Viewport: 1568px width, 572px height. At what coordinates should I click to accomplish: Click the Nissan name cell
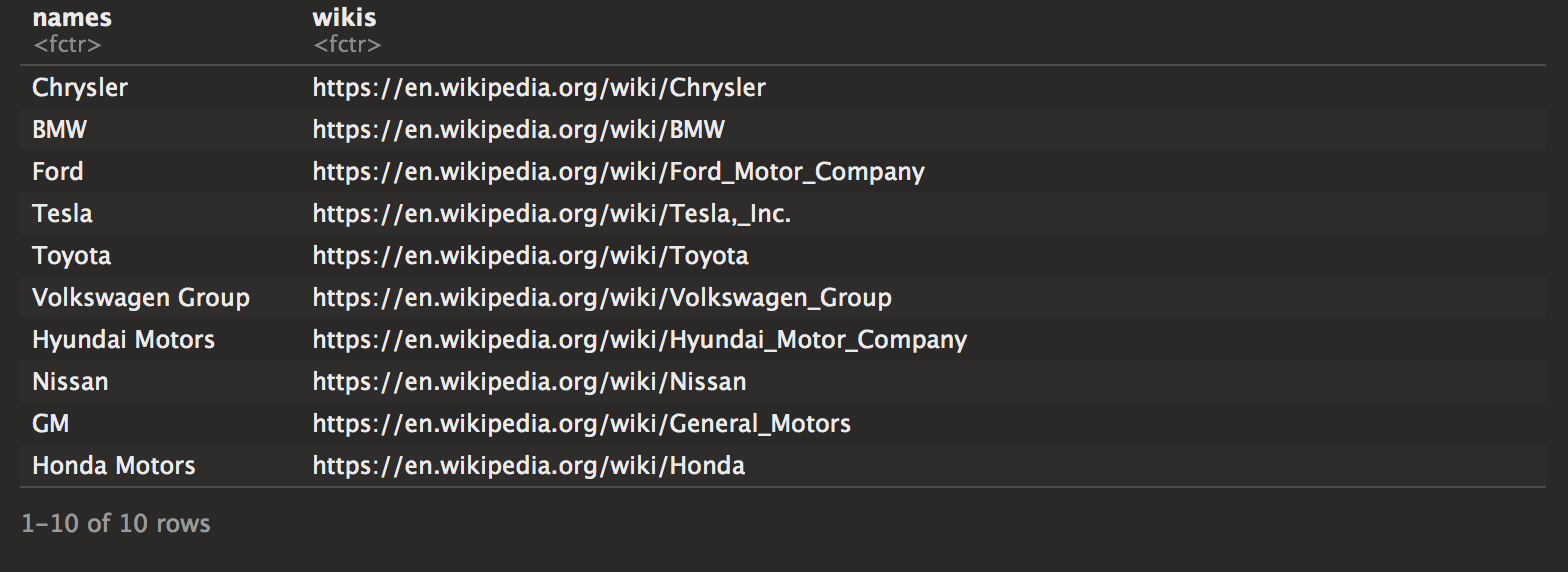[x=70, y=382]
